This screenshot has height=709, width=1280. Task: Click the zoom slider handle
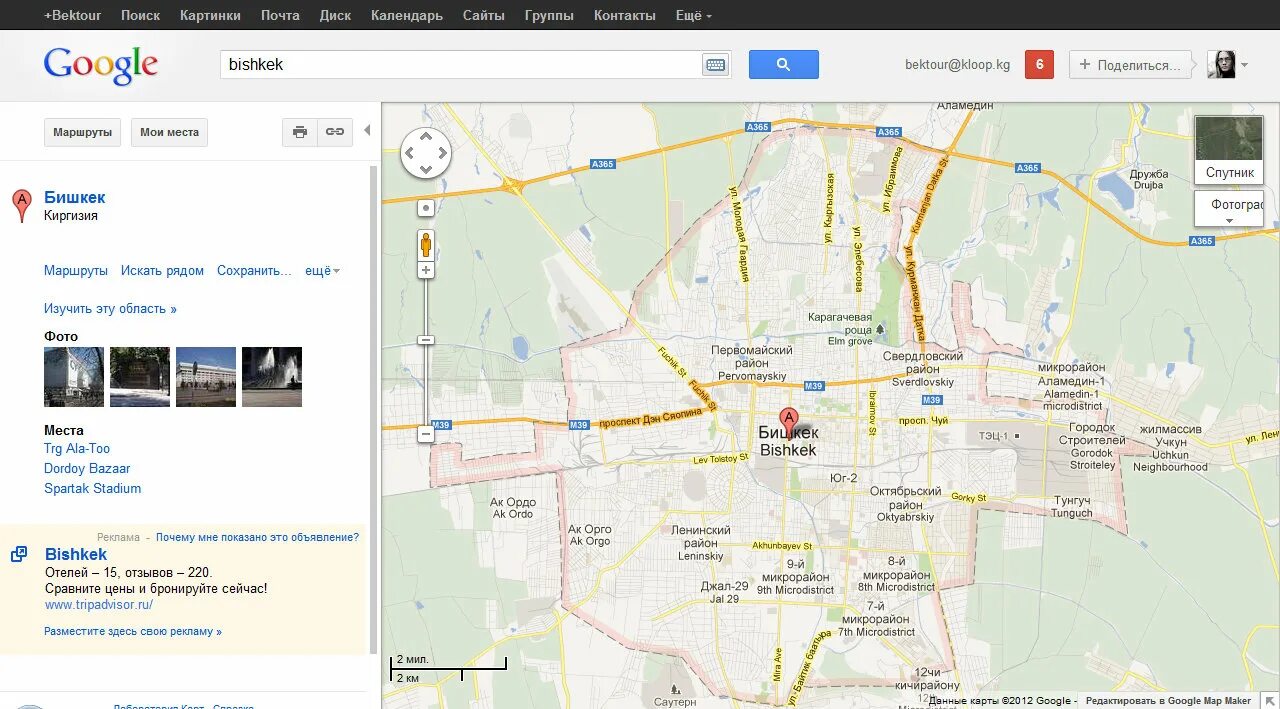click(x=426, y=340)
